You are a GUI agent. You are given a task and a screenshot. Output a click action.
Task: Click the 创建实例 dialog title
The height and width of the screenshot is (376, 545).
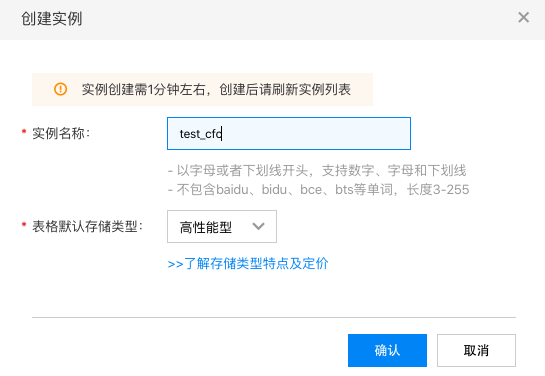[x=51, y=19]
